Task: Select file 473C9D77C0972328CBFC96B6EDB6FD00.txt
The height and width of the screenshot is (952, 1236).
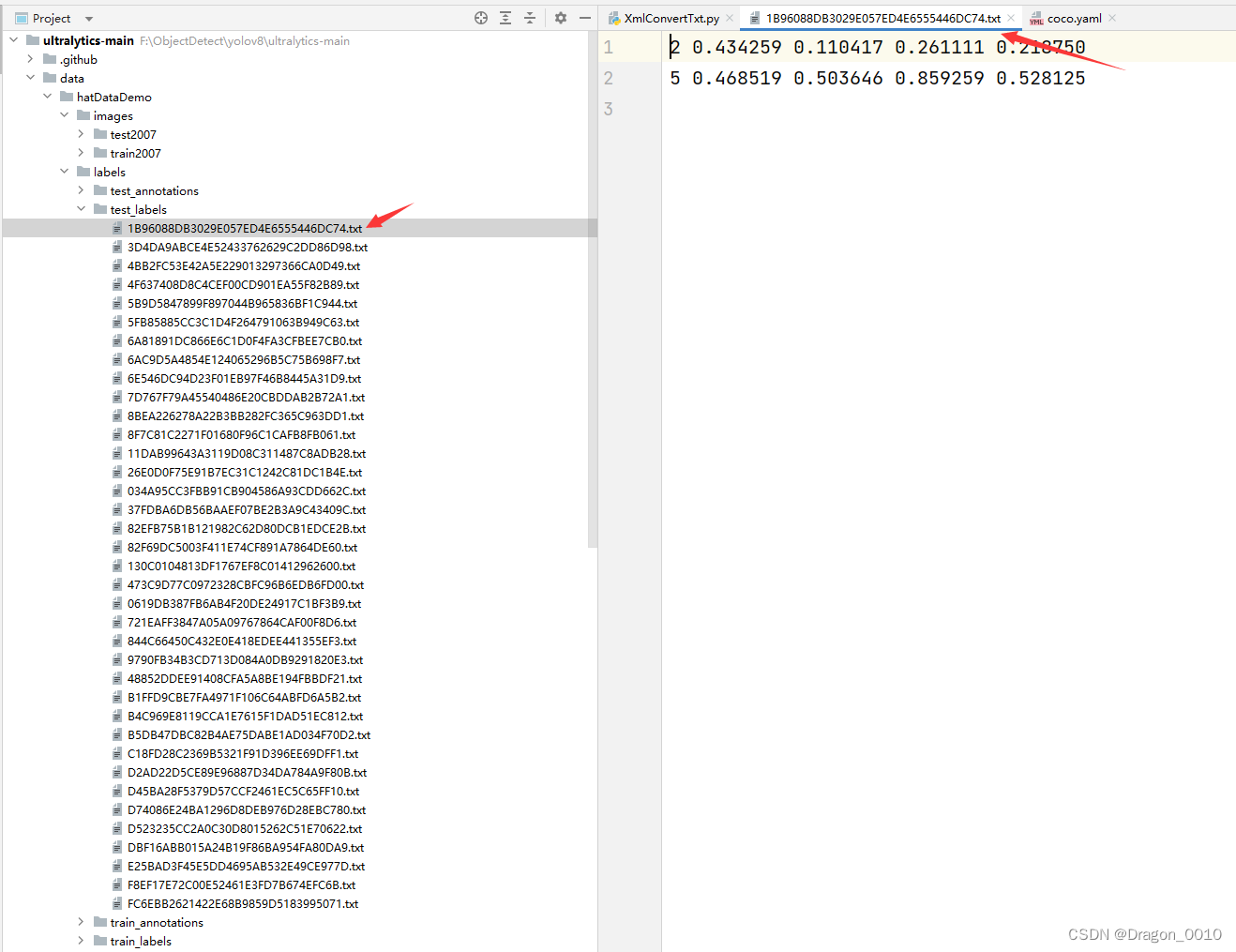Action: pos(246,584)
